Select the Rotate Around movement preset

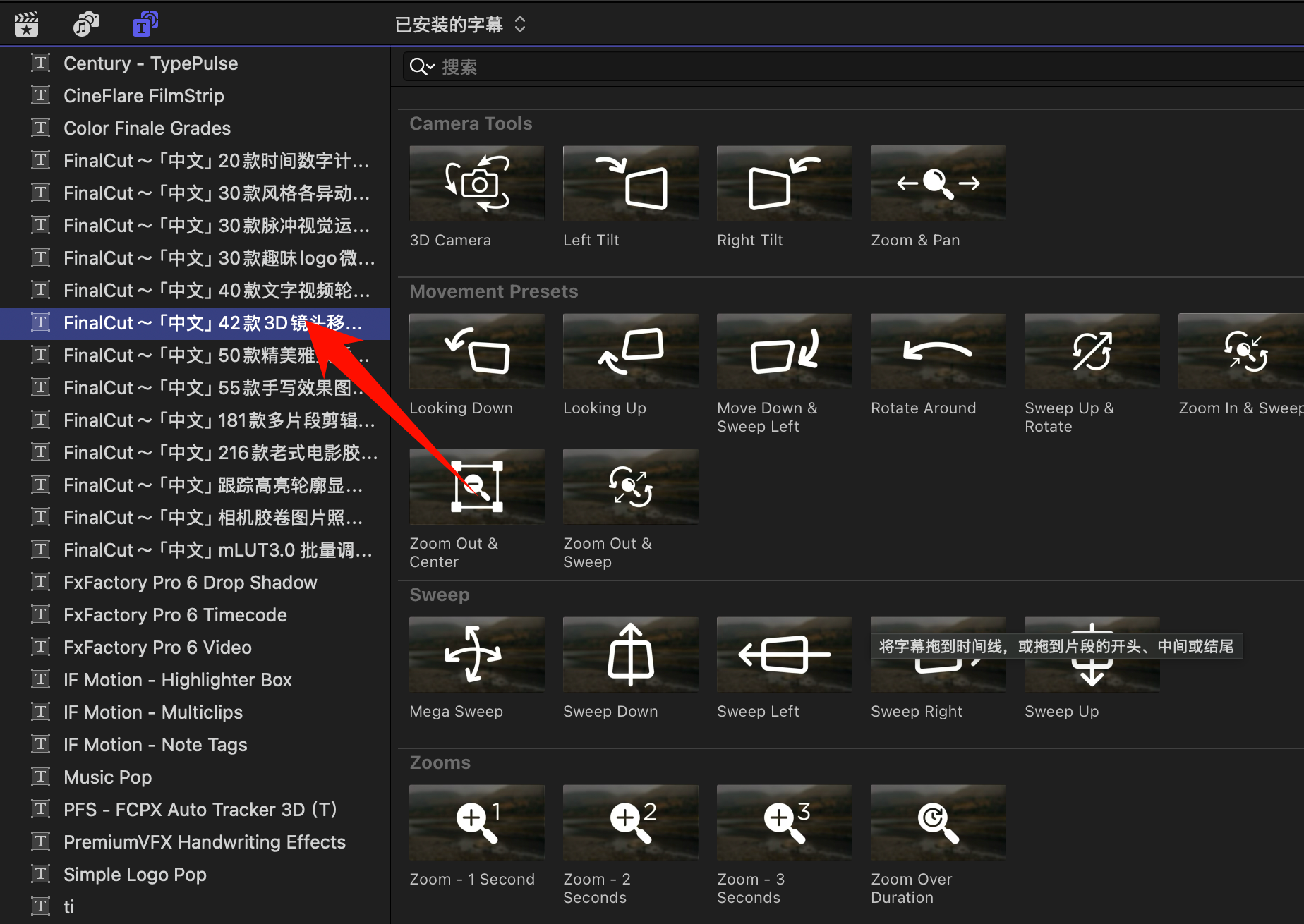pos(938,351)
